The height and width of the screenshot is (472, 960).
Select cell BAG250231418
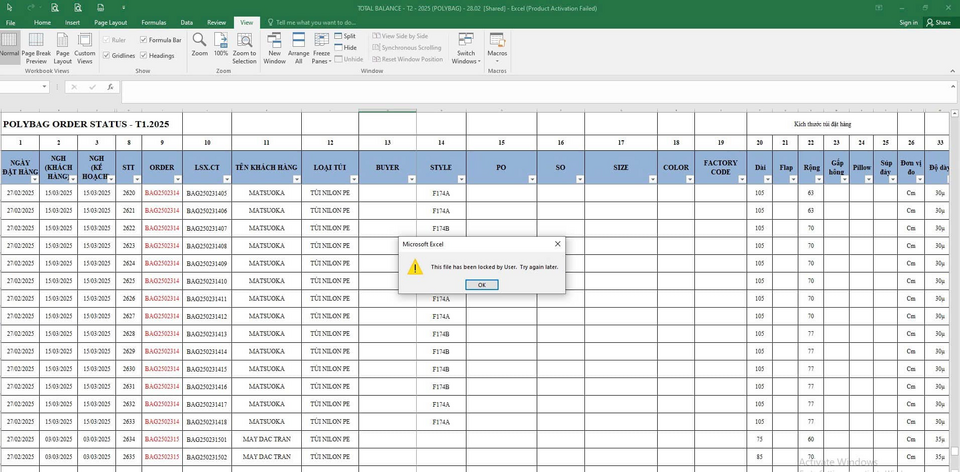(207, 422)
